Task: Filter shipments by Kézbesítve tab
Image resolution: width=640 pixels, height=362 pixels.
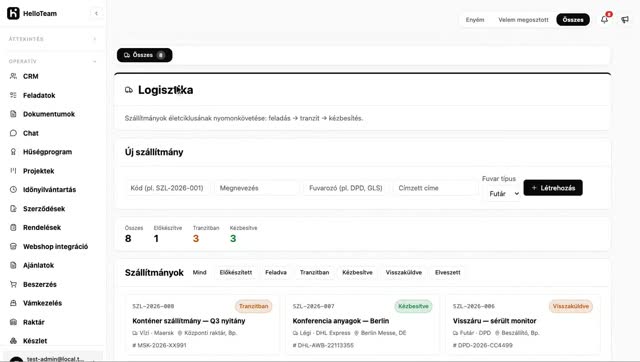Action: pyautogui.click(x=358, y=272)
